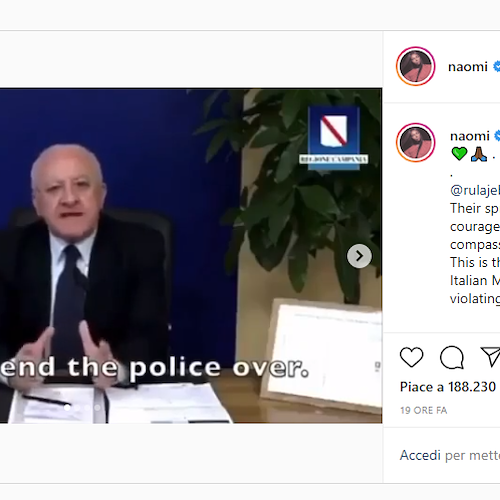This screenshot has height=500, width=500.
Task: Share the post using the paper plane icon
Action: pos(490,357)
